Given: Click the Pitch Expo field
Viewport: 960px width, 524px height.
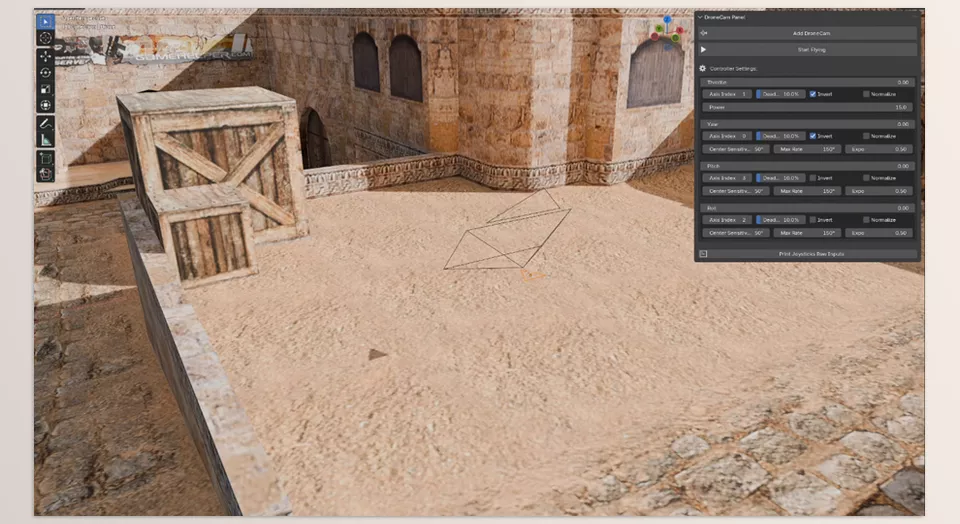Looking at the screenshot, I should click(879, 191).
